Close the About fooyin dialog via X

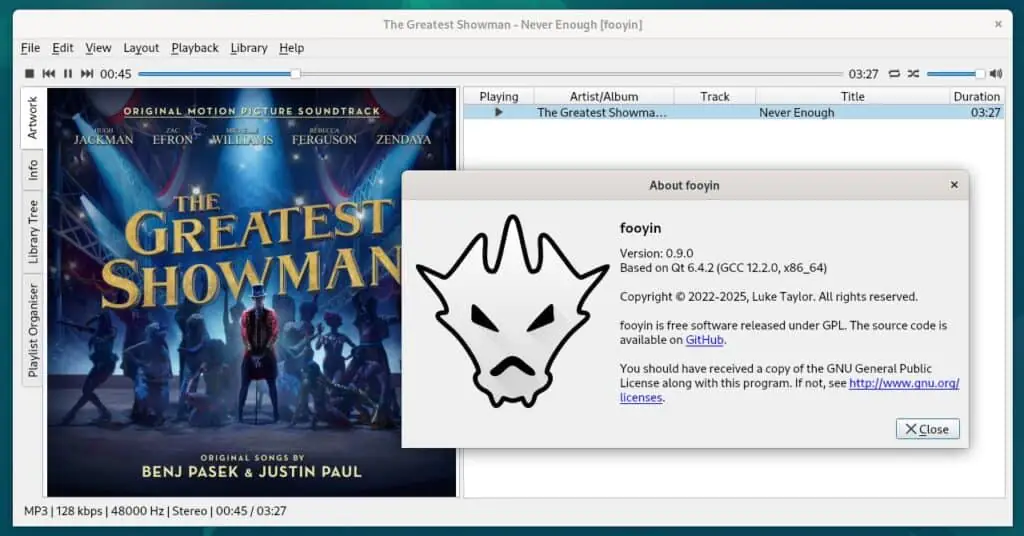[954, 185]
